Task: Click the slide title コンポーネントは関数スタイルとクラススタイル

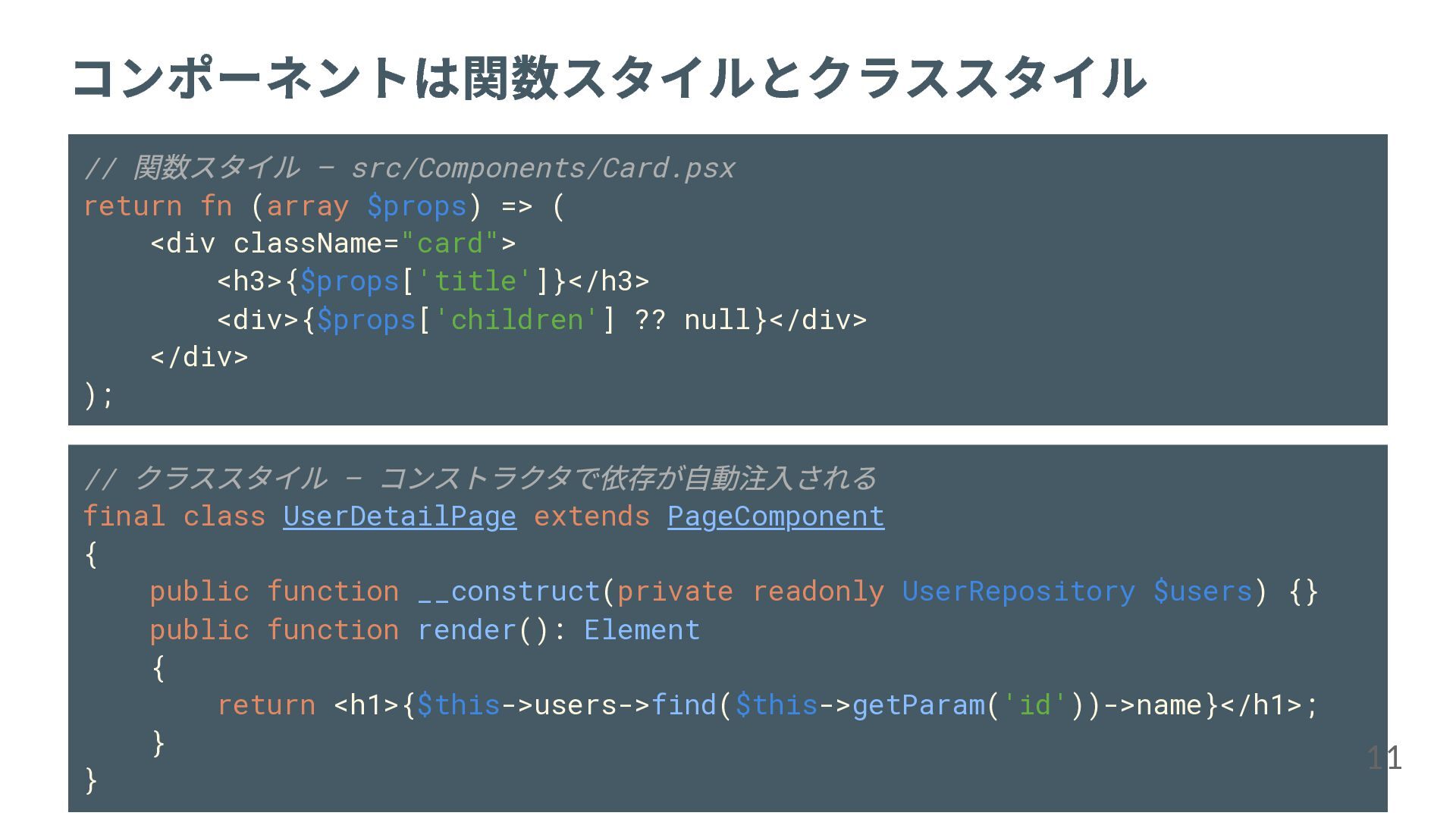Action: [x=608, y=78]
